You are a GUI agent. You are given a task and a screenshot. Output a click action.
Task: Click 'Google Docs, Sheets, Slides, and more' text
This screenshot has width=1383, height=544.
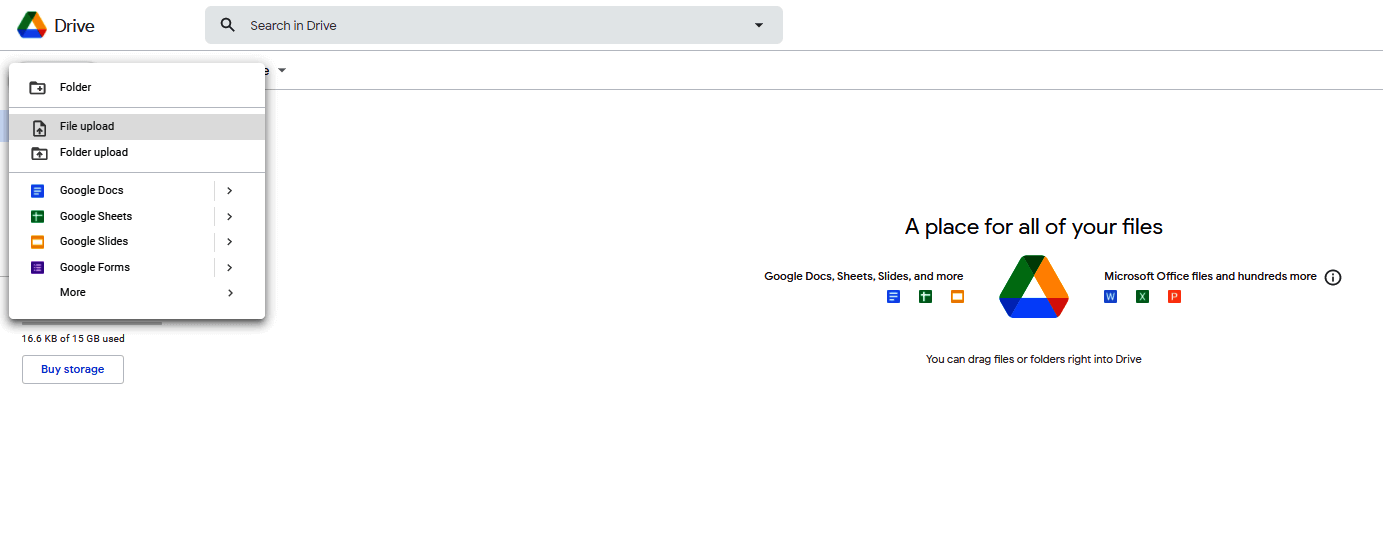(864, 276)
